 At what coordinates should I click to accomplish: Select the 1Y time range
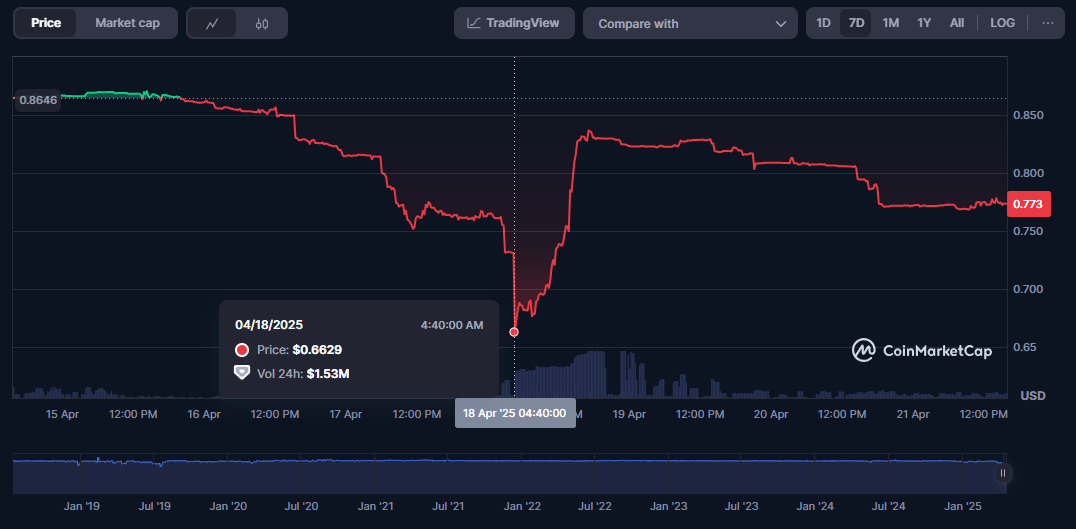924,23
